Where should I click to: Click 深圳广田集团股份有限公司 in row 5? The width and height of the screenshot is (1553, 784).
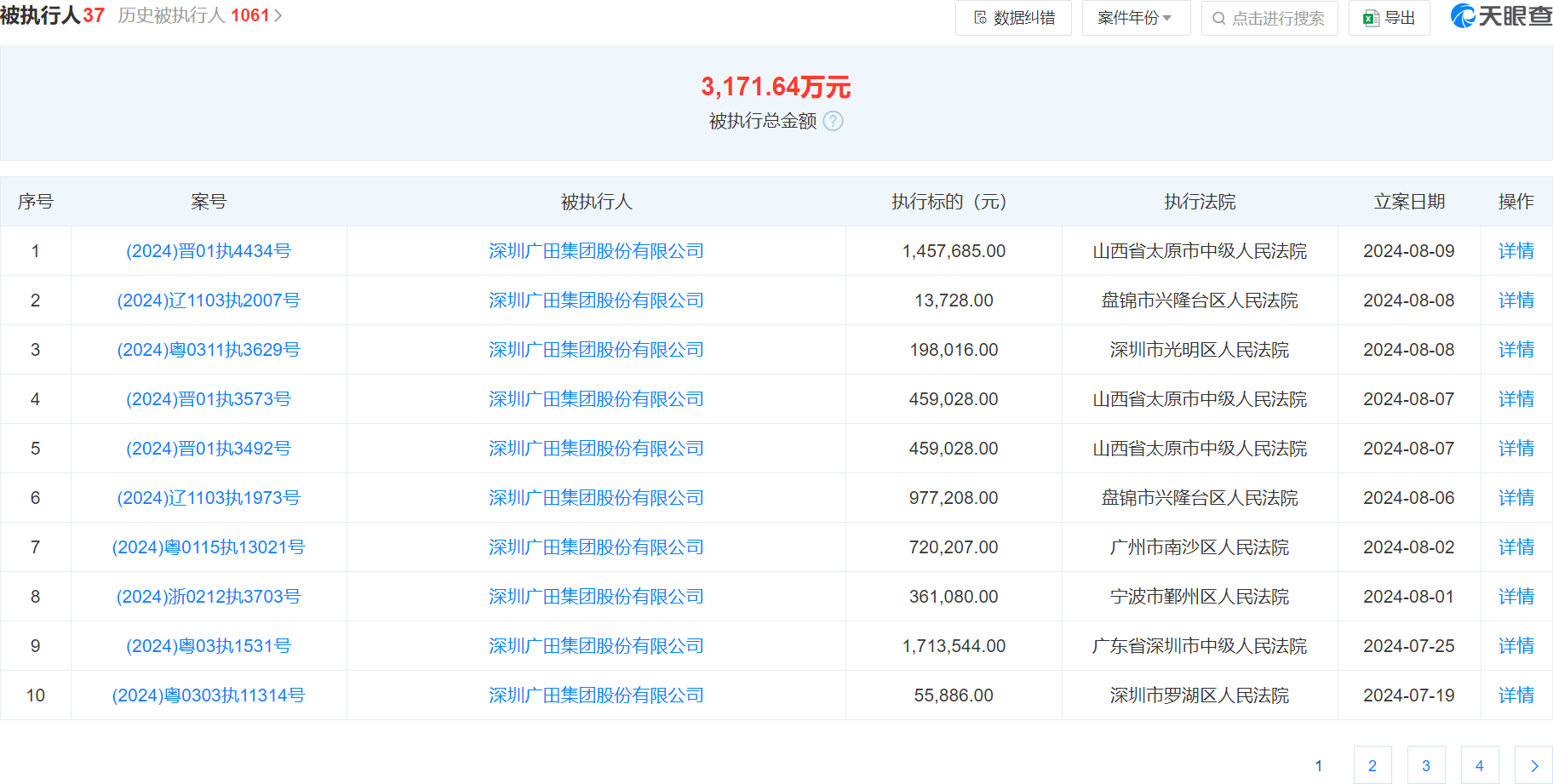596,449
